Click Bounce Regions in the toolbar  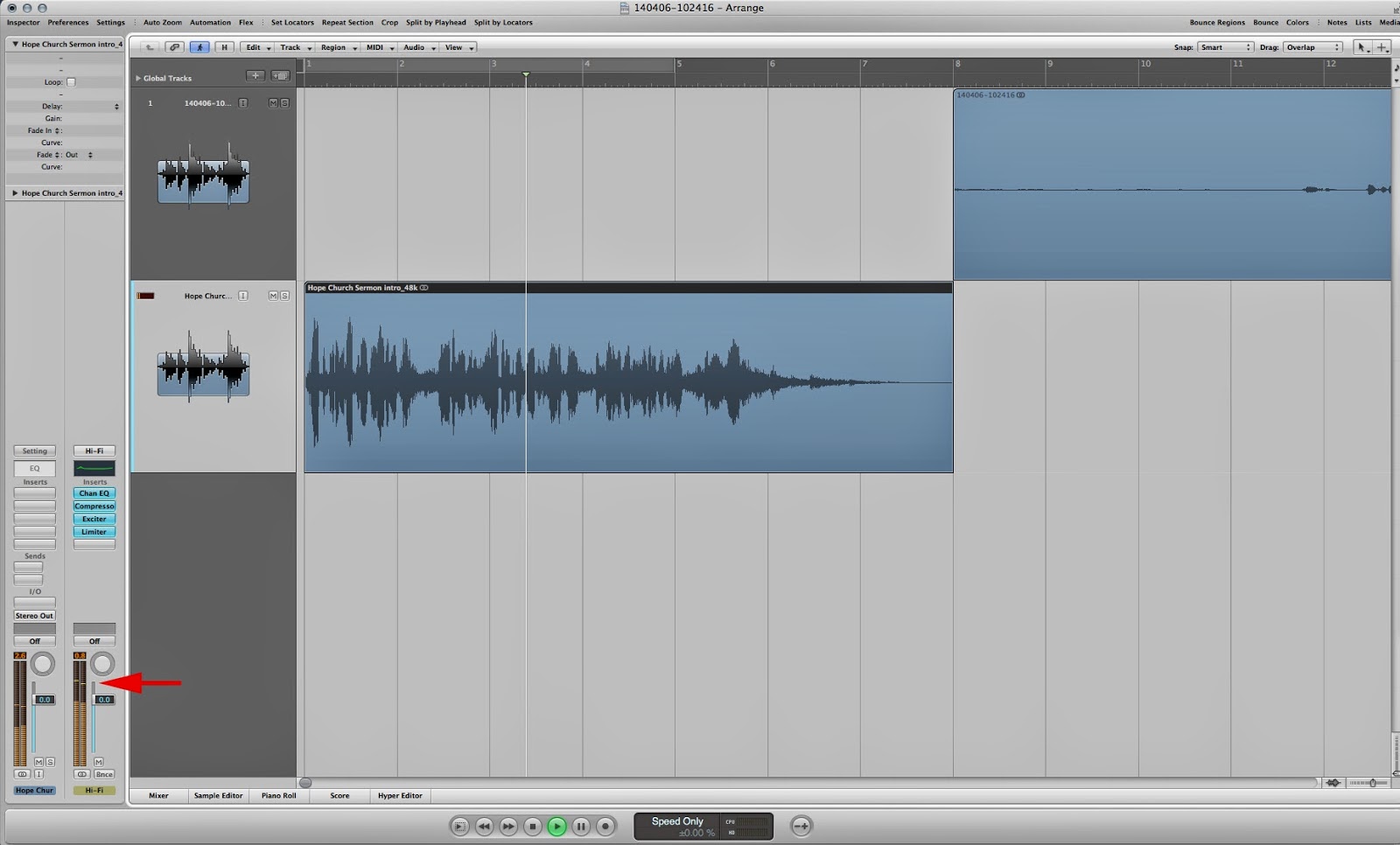pyautogui.click(x=1217, y=23)
